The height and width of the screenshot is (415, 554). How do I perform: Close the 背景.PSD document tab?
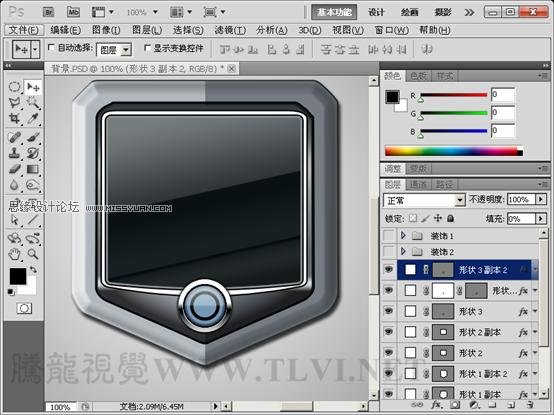[231, 69]
